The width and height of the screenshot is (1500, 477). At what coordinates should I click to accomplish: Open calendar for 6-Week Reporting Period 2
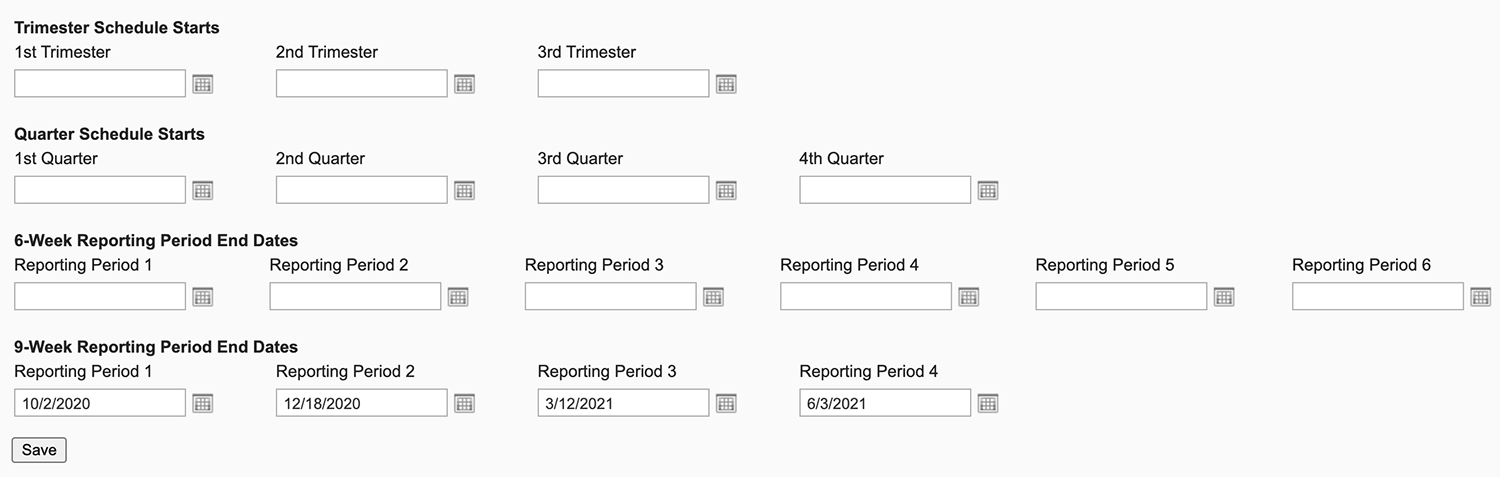click(x=458, y=297)
